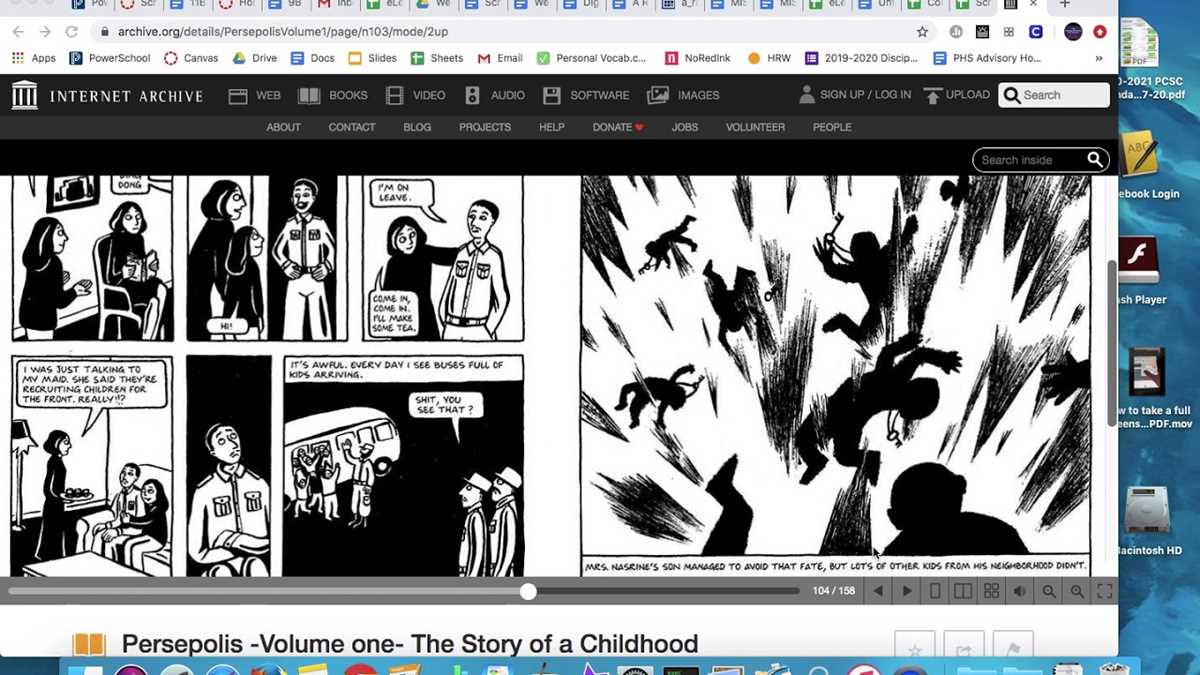Image resolution: width=1200 pixels, height=675 pixels.
Task: Open the WEB media section
Action: [254, 95]
